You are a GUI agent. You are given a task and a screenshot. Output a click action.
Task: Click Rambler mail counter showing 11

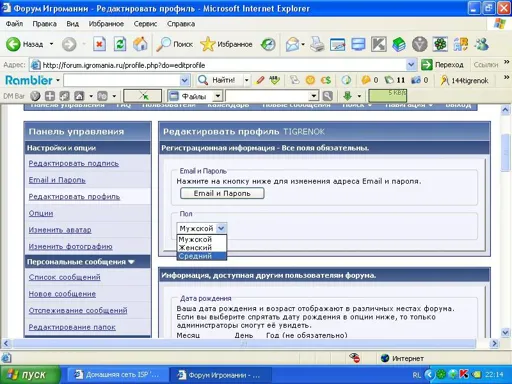(x=395, y=80)
